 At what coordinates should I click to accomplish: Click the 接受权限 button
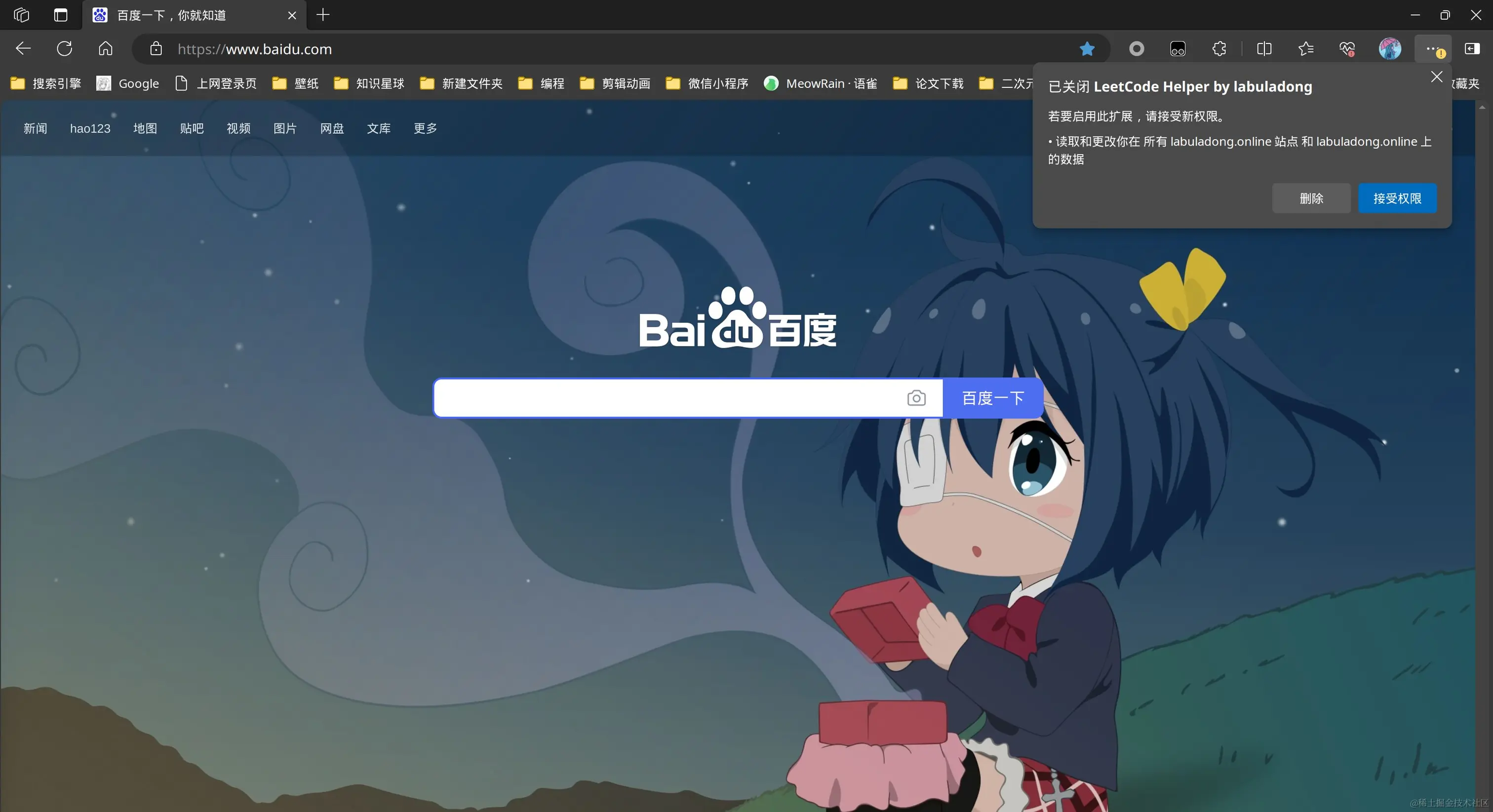pos(1397,198)
